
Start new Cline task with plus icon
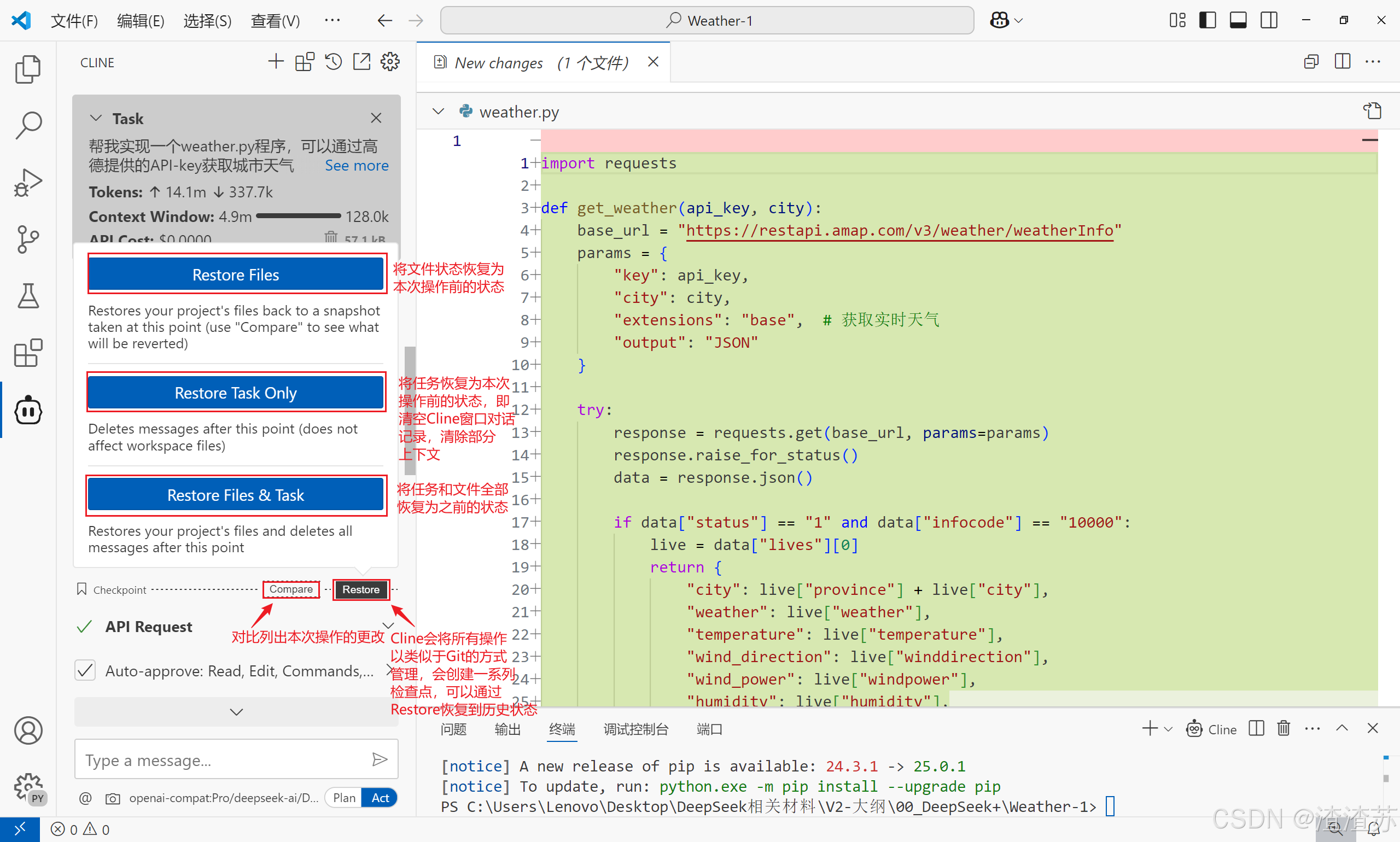pos(275,62)
